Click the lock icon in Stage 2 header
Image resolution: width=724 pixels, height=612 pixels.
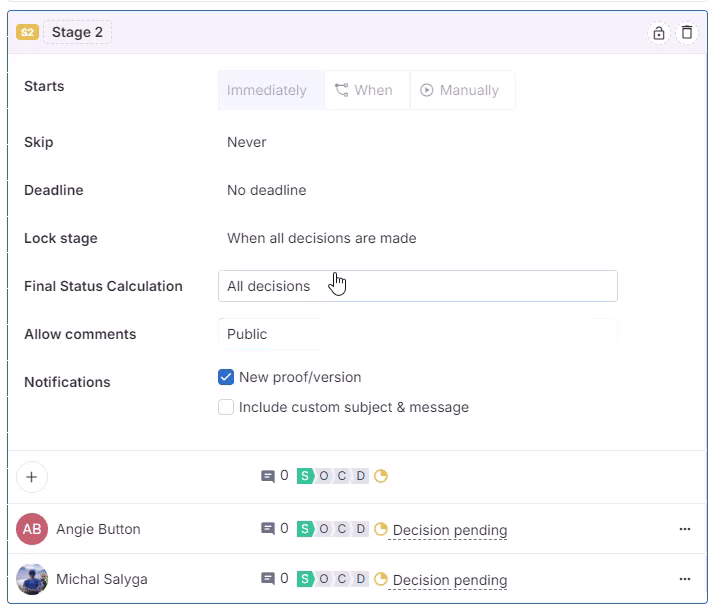pos(658,33)
